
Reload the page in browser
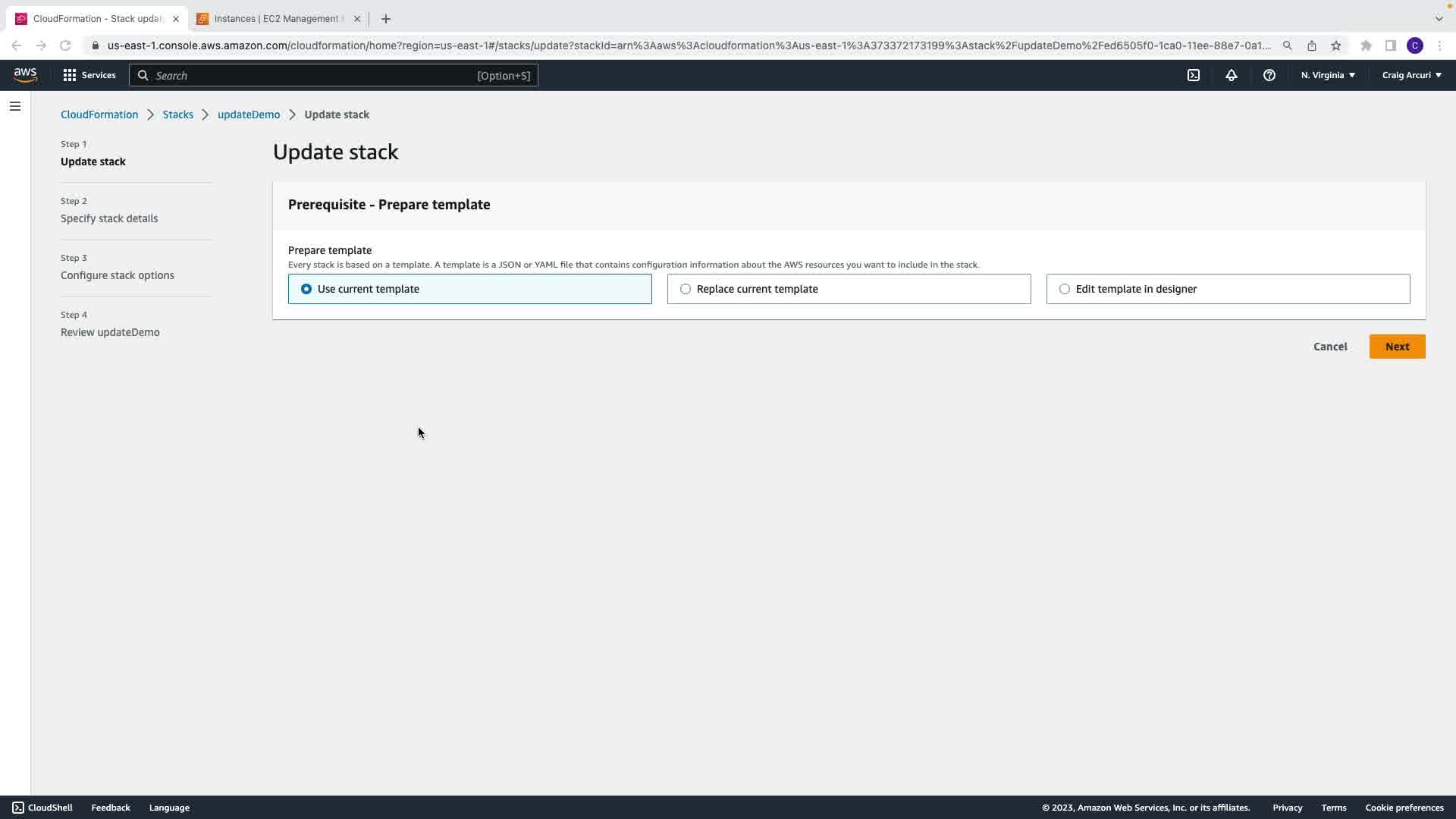(x=65, y=45)
